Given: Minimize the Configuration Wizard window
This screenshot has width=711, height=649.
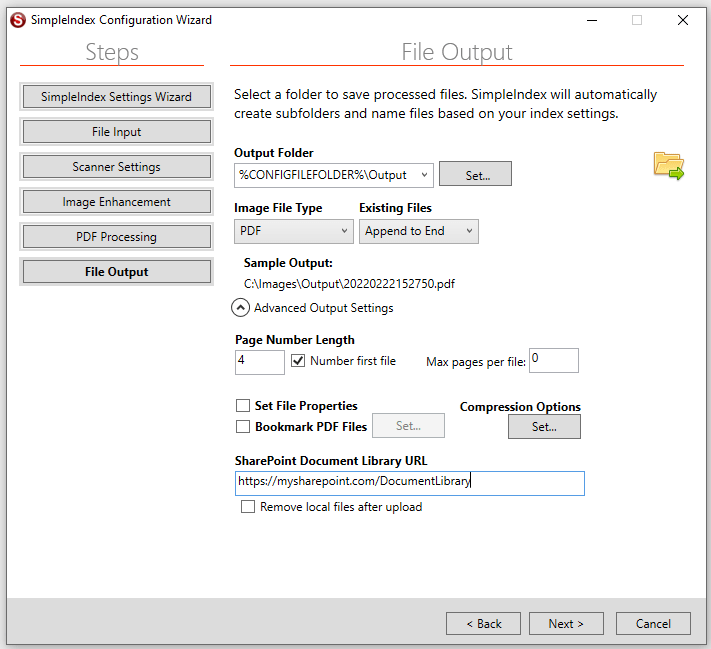Looking at the screenshot, I should (592, 20).
